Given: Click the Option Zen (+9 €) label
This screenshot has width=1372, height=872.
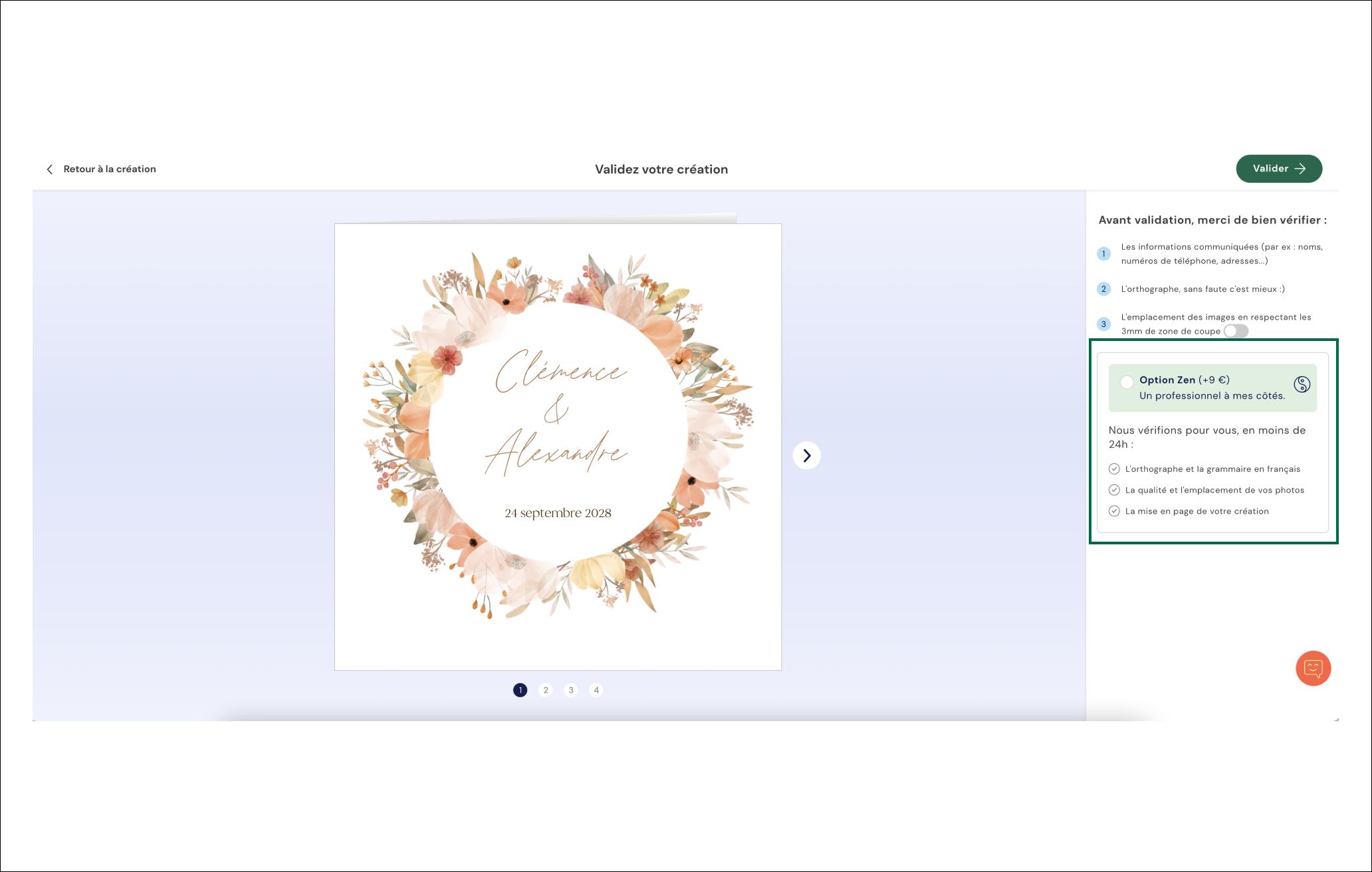Looking at the screenshot, I should pyautogui.click(x=1184, y=380).
